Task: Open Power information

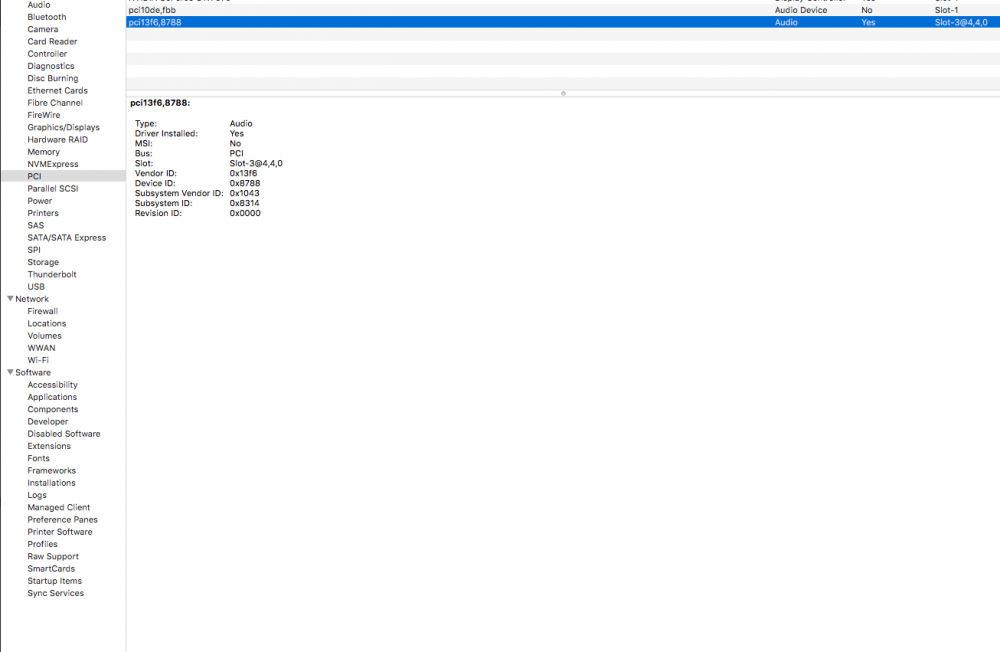Action: tap(40, 201)
